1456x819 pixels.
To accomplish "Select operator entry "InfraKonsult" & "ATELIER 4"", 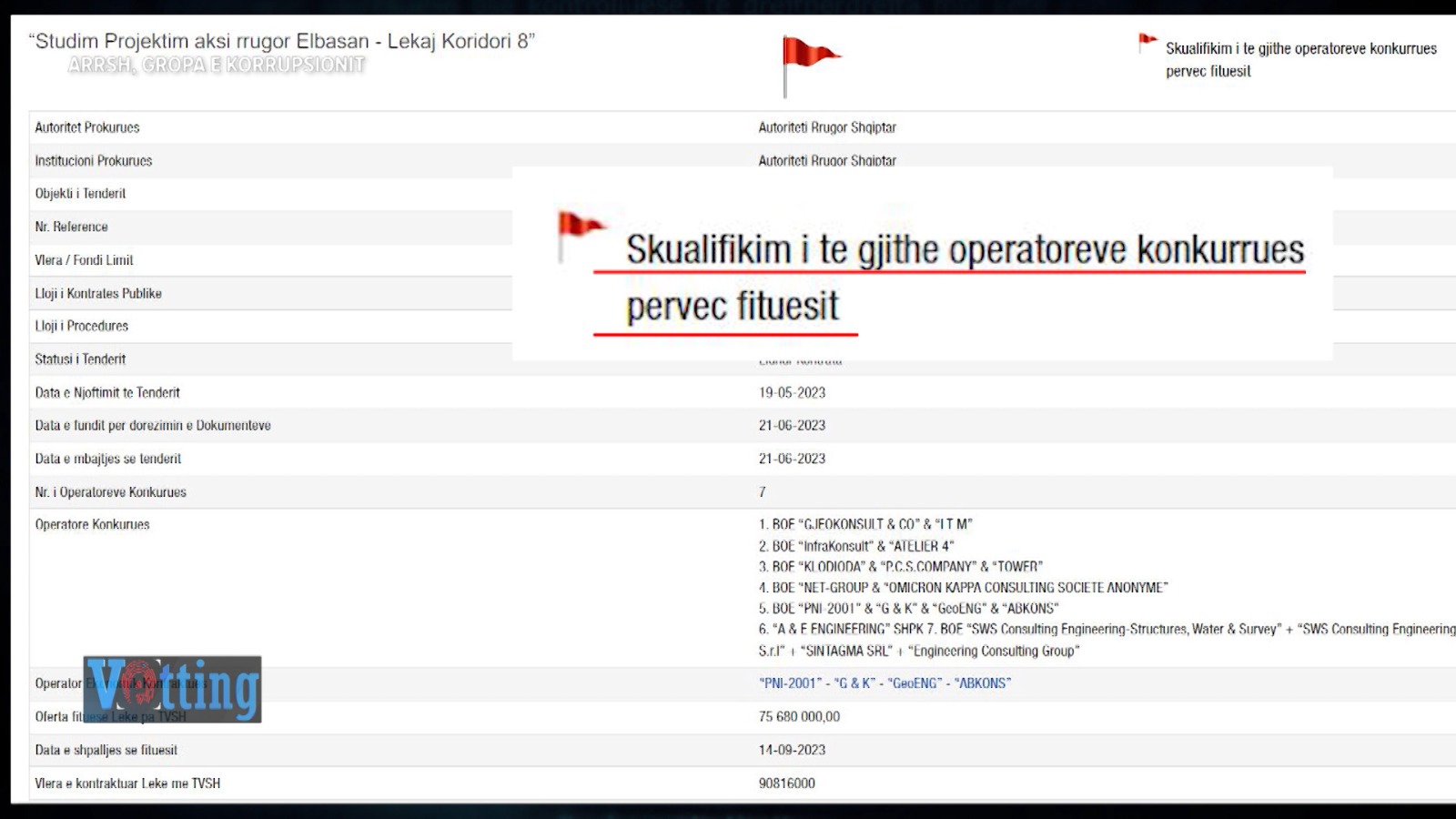I will [x=856, y=547].
